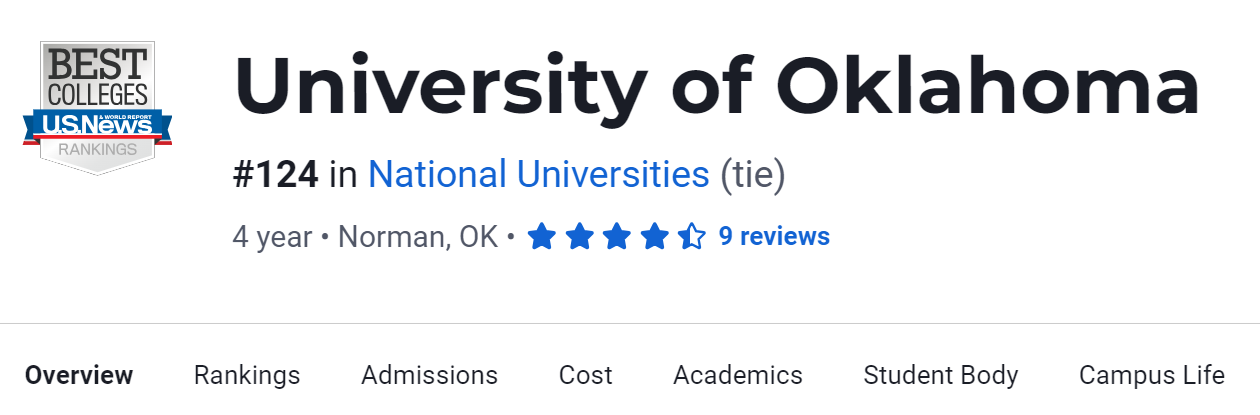Select the Overview tab
Viewport: 1260px width, 415px height.
pos(79,375)
